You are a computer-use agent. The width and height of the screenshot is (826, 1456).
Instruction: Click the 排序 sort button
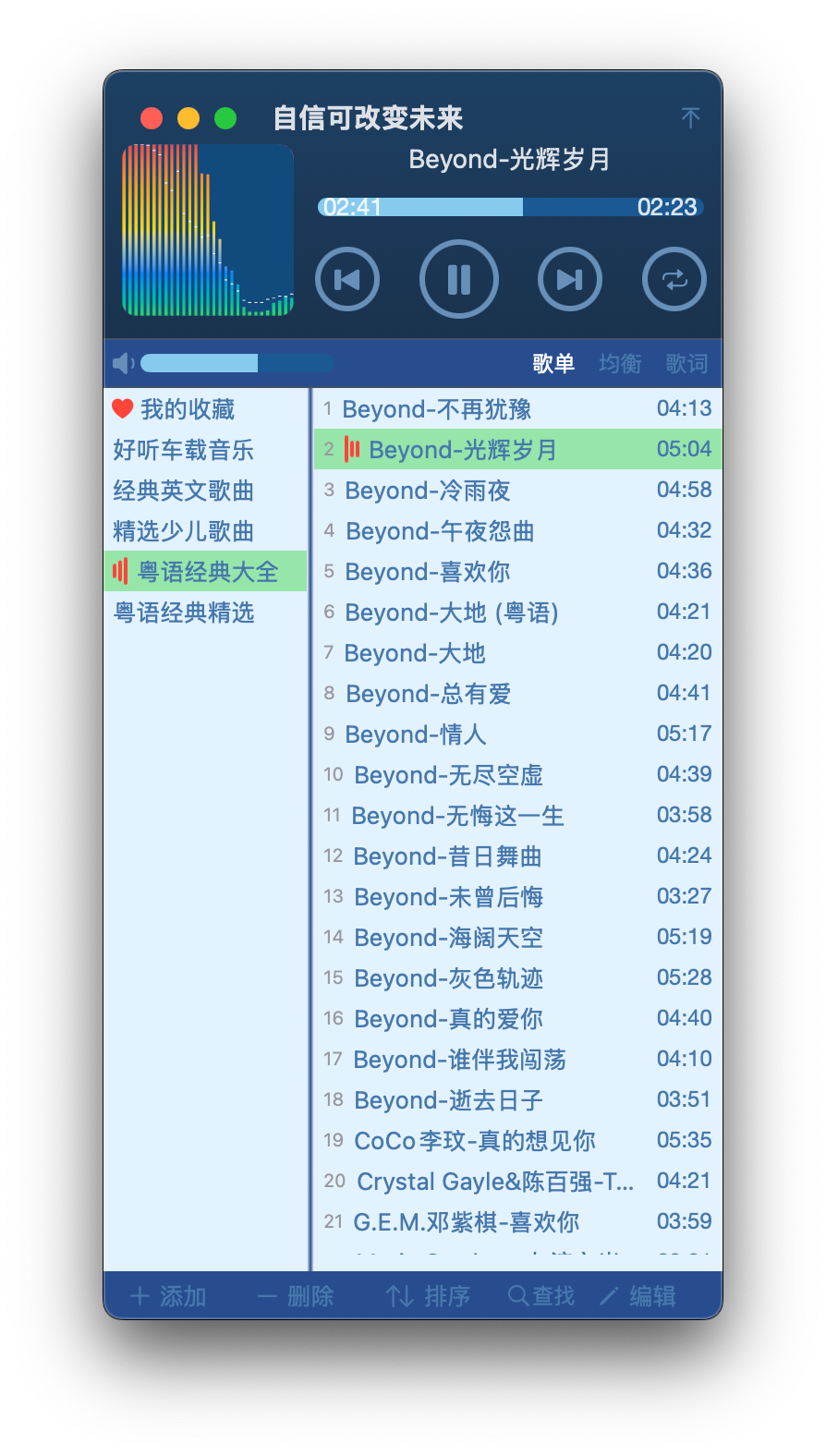(429, 1296)
